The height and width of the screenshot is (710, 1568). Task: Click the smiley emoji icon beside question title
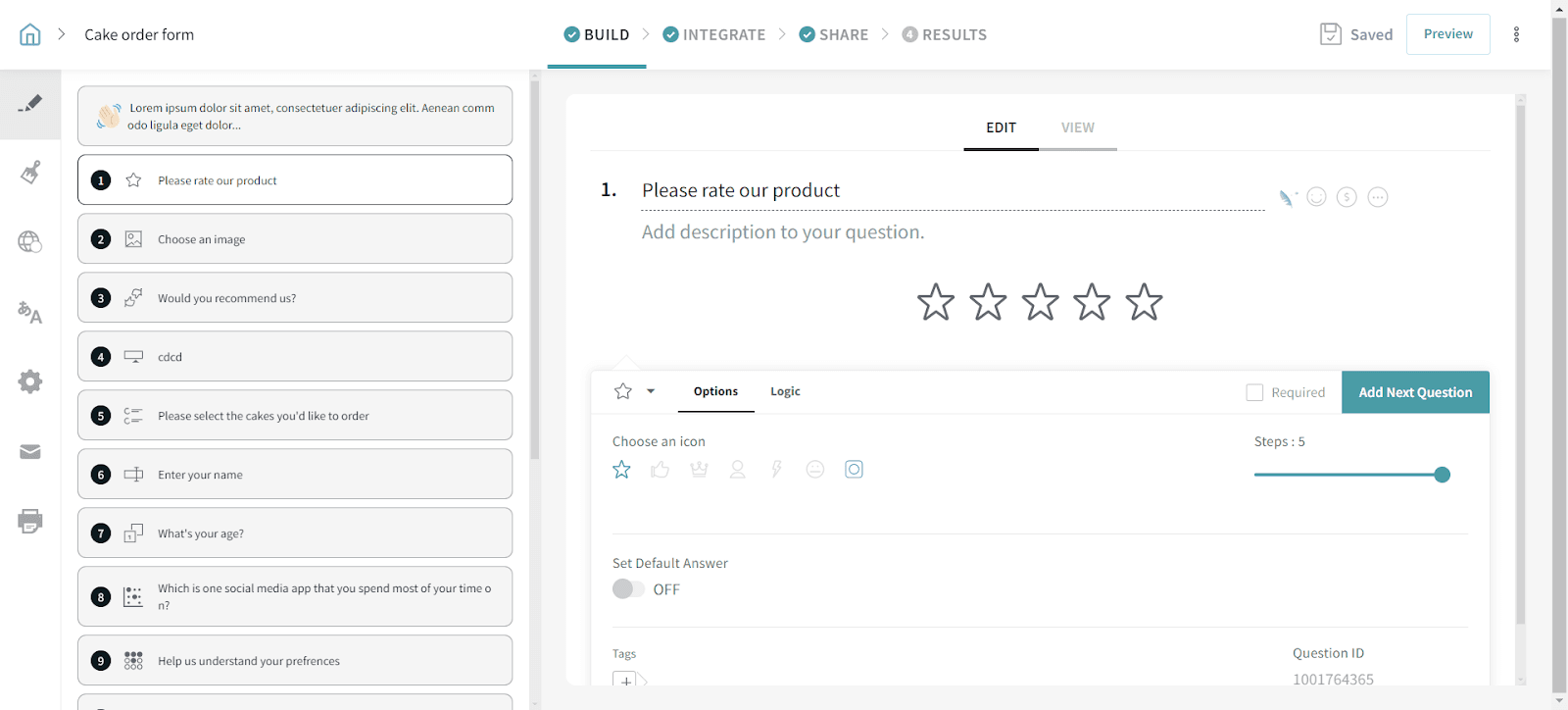[1317, 197]
